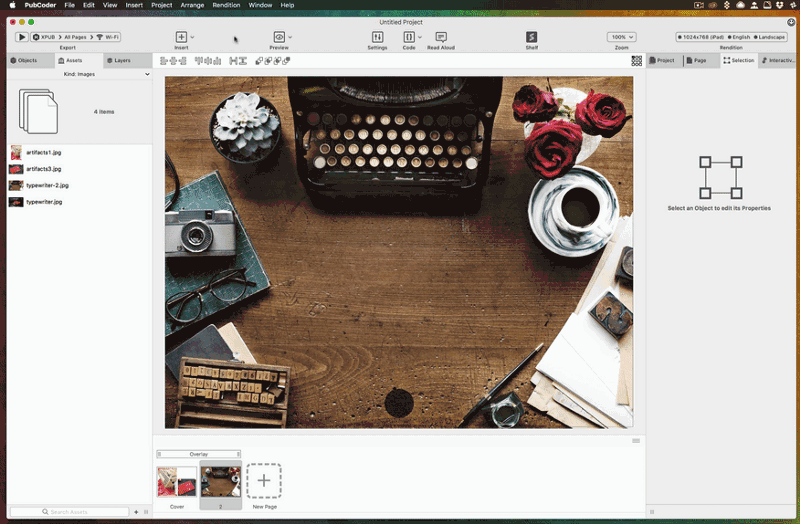
Task: Select the artifacts3.jpg asset
Action: 80,169
